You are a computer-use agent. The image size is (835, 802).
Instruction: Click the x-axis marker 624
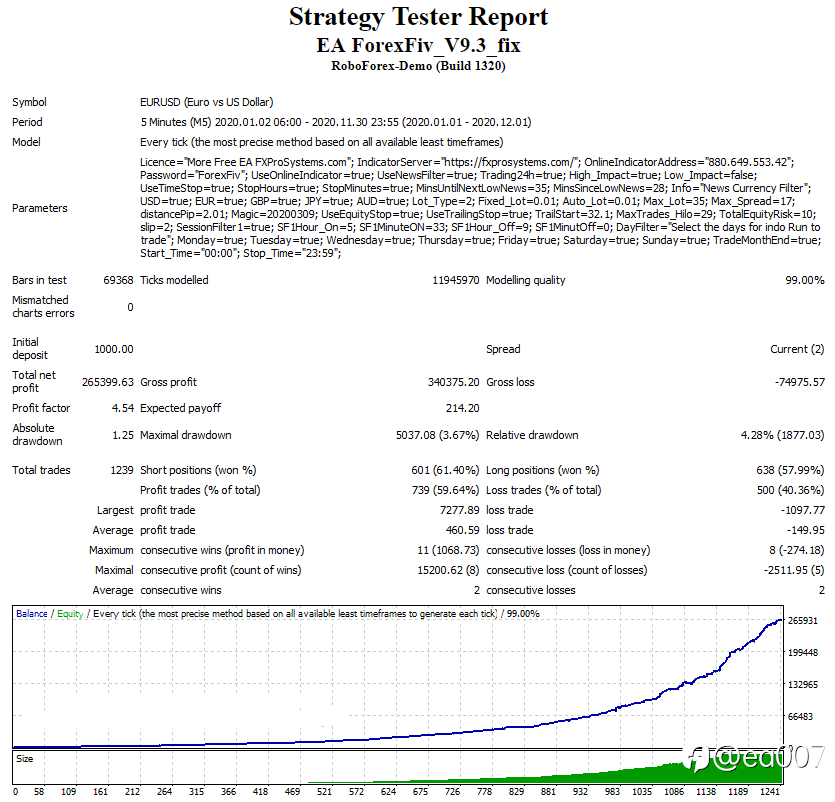(388, 792)
